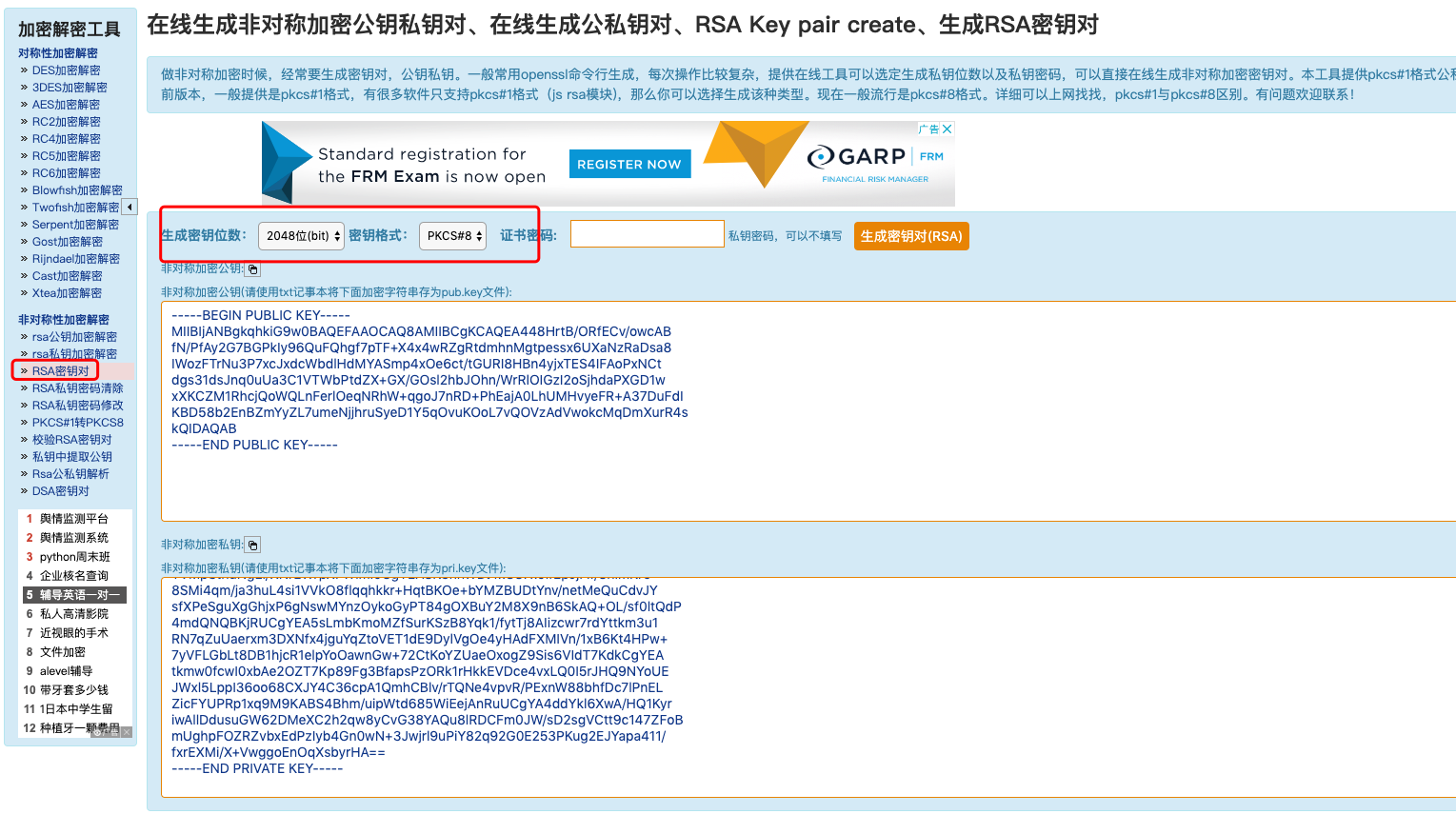The image size is (1456, 814).
Task: Open Rsa公私钥解析 in the sidebar
Action: pyautogui.click(x=71, y=474)
